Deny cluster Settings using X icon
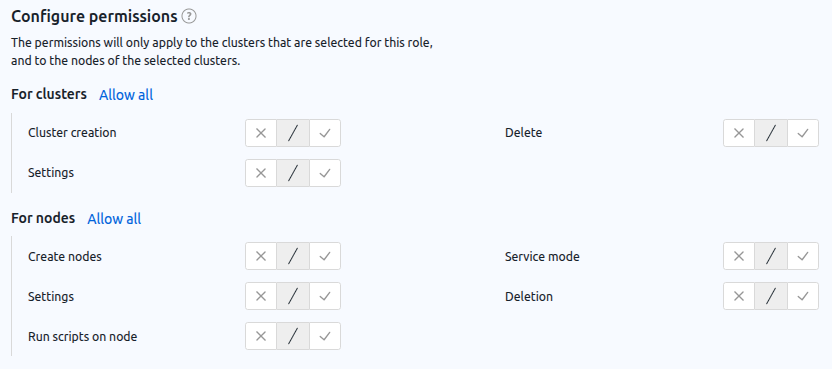Image resolution: width=832 pixels, height=369 pixels. click(261, 173)
